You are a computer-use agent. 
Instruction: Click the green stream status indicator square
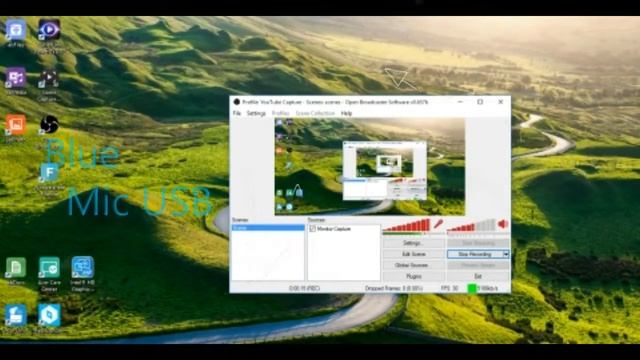coord(472,289)
